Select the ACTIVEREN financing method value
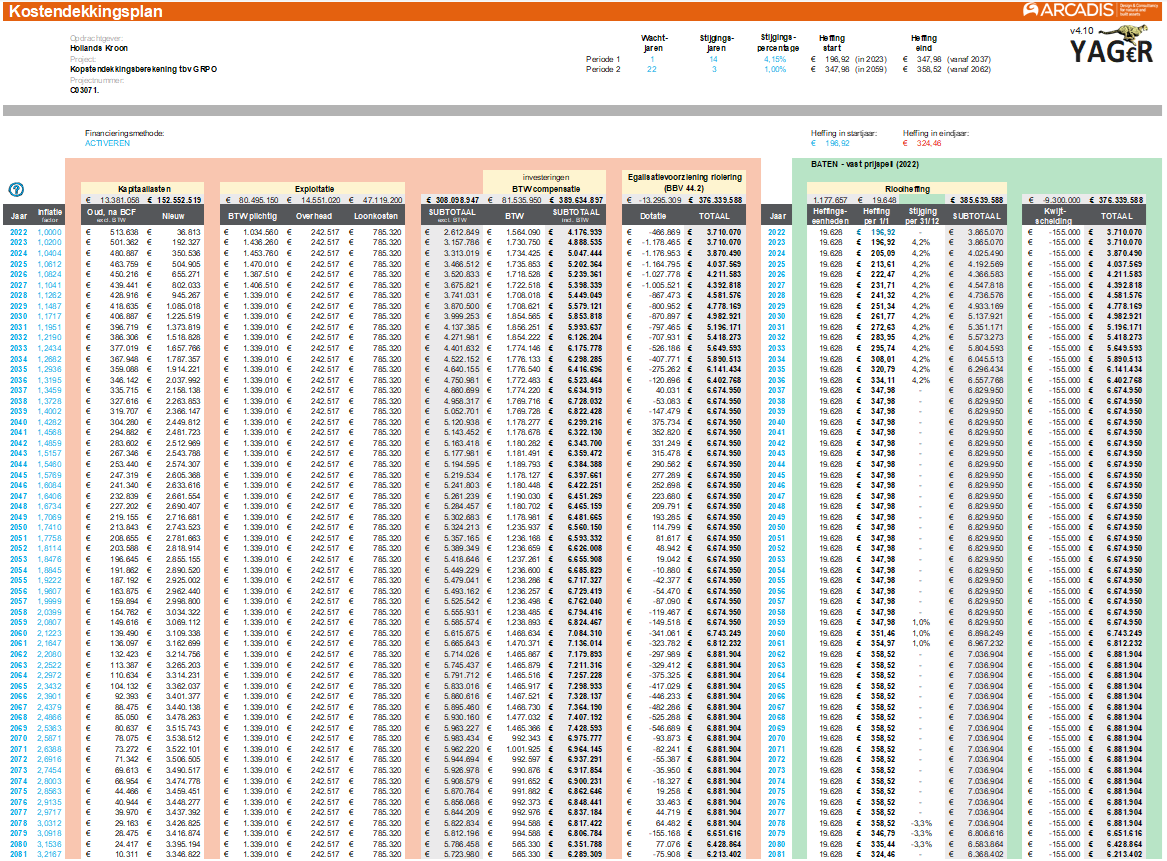Image resolution: width=1167 pixels, height=861 pixels. tap(108, 143)
